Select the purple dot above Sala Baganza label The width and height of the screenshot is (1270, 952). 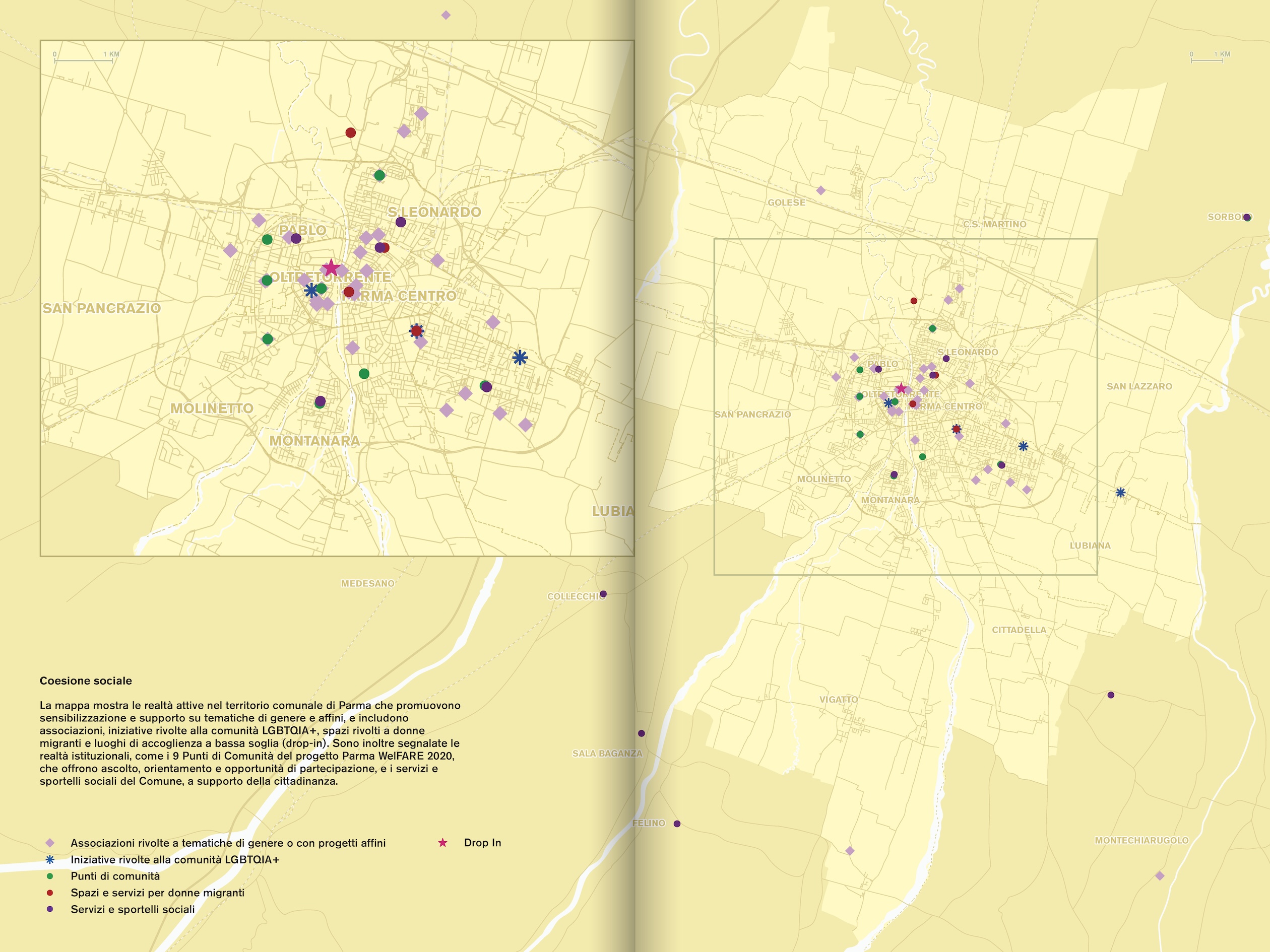642,733
